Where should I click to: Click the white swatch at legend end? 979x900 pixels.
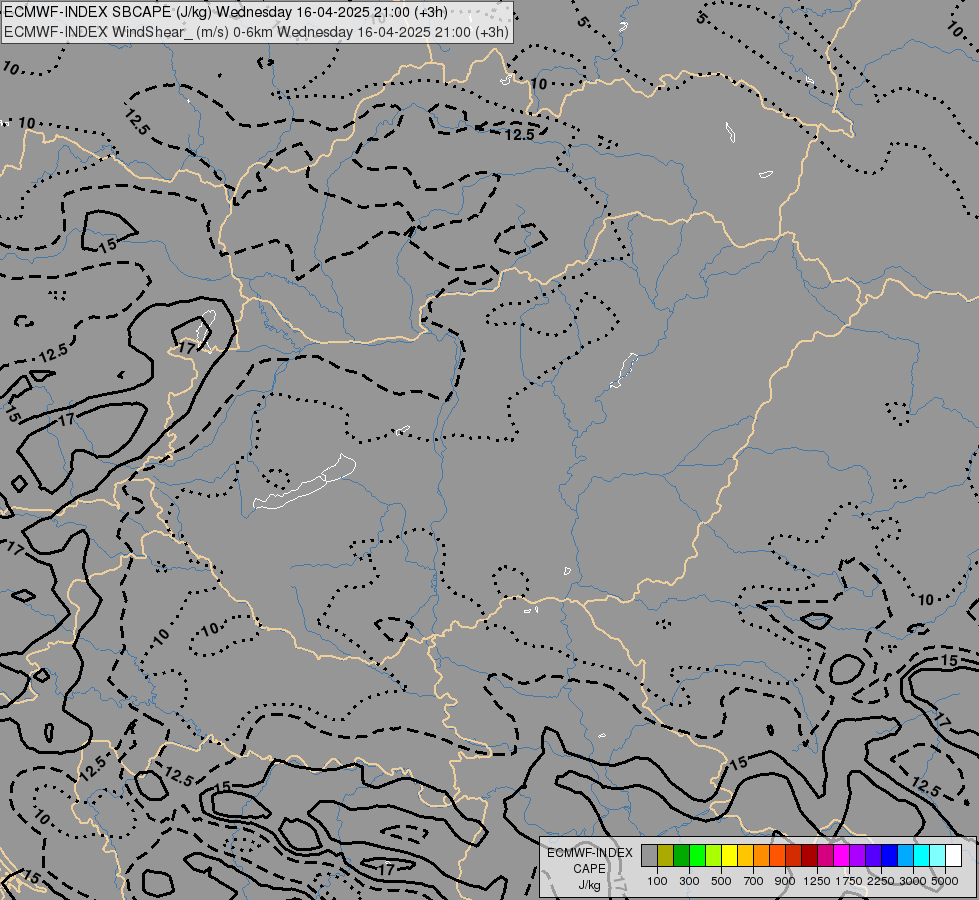(x=953, y=855)
